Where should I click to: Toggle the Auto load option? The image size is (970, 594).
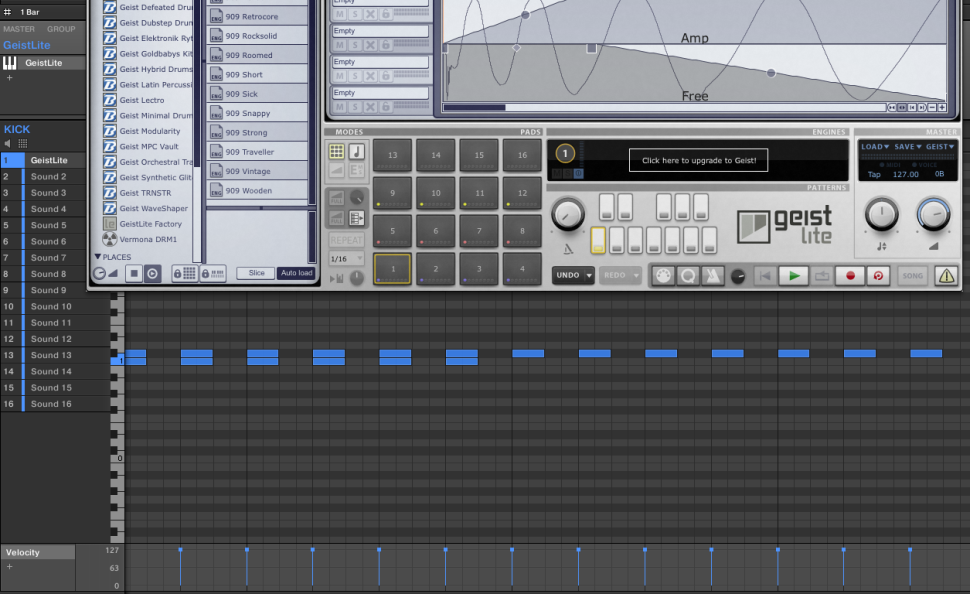point(296,273)
